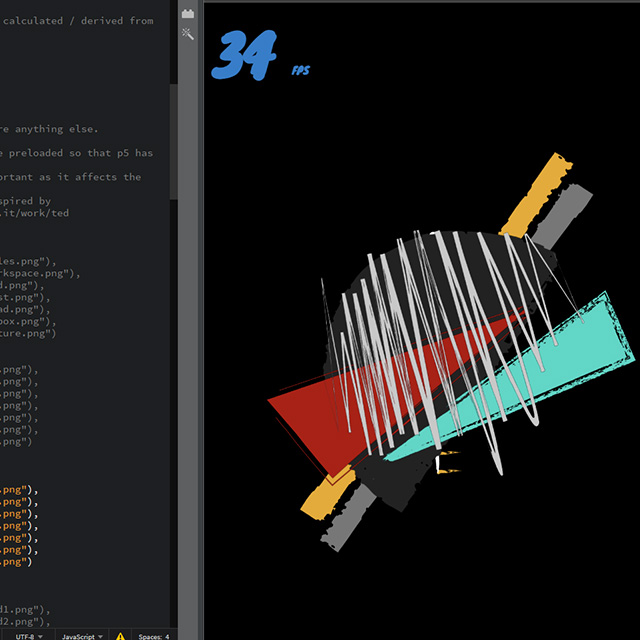Click the blue 34 FPS counter

click(245, 57)
